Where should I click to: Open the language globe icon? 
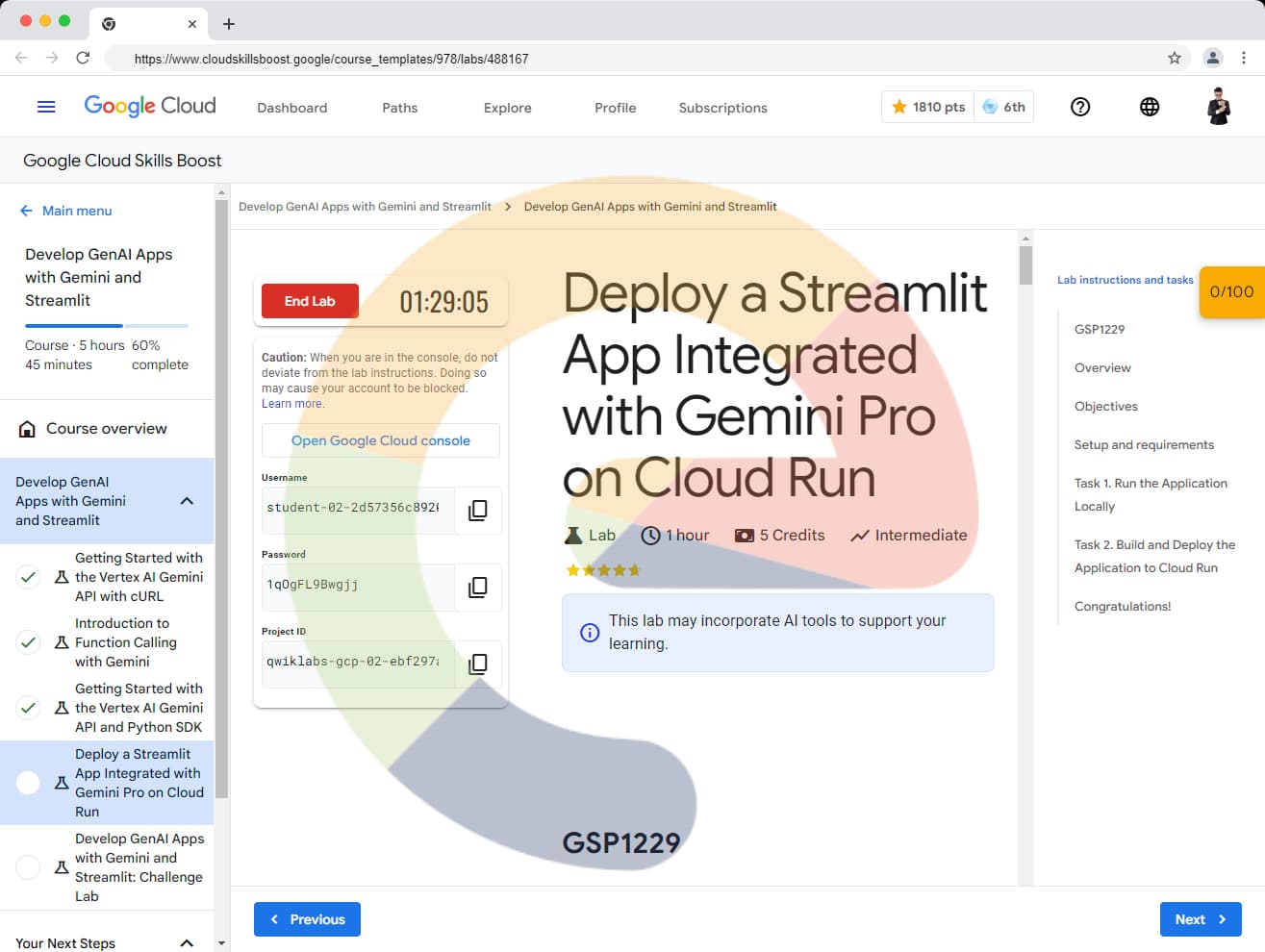point(1150,107)
